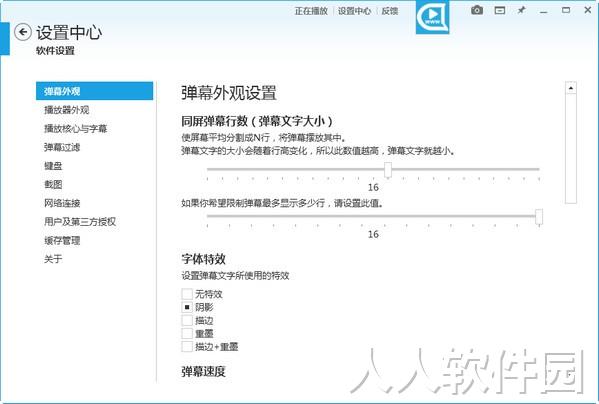Check the 重墨 effect option
This screenshot has width=599, height=404.
click(187, 333)
